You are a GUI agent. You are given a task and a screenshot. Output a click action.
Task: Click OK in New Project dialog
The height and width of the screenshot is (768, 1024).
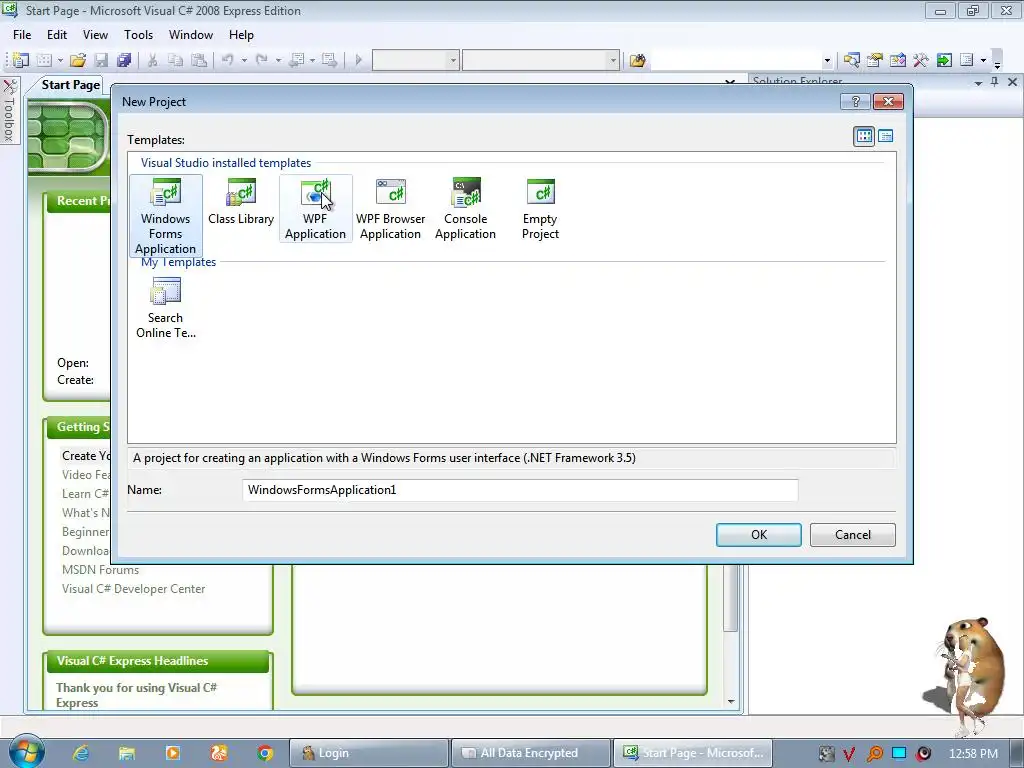point(758,535)
